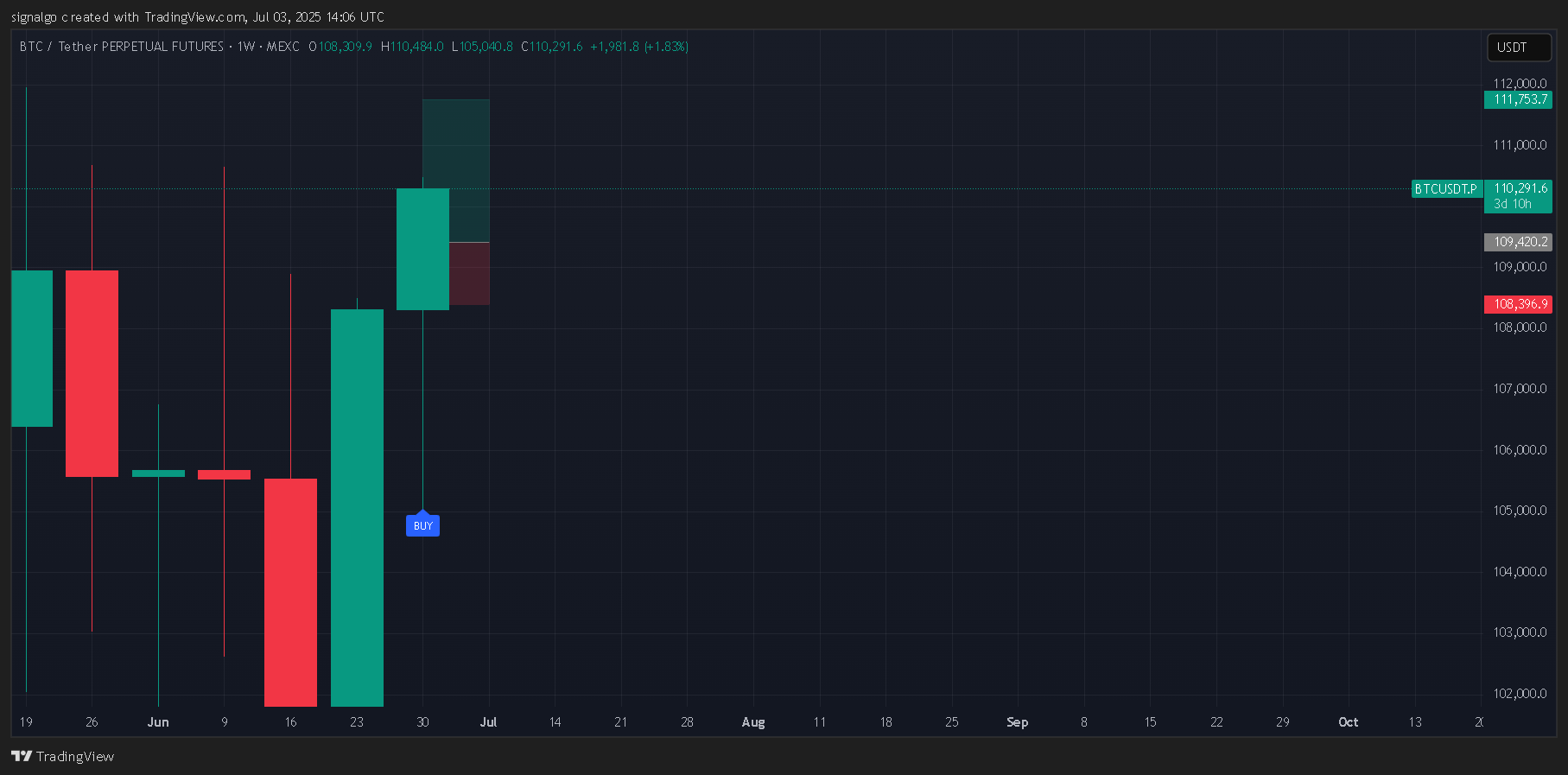The image size is (1568, 775).
Task: Select the 108,396.9 stop-loss price label
Action: (1518, 304)
